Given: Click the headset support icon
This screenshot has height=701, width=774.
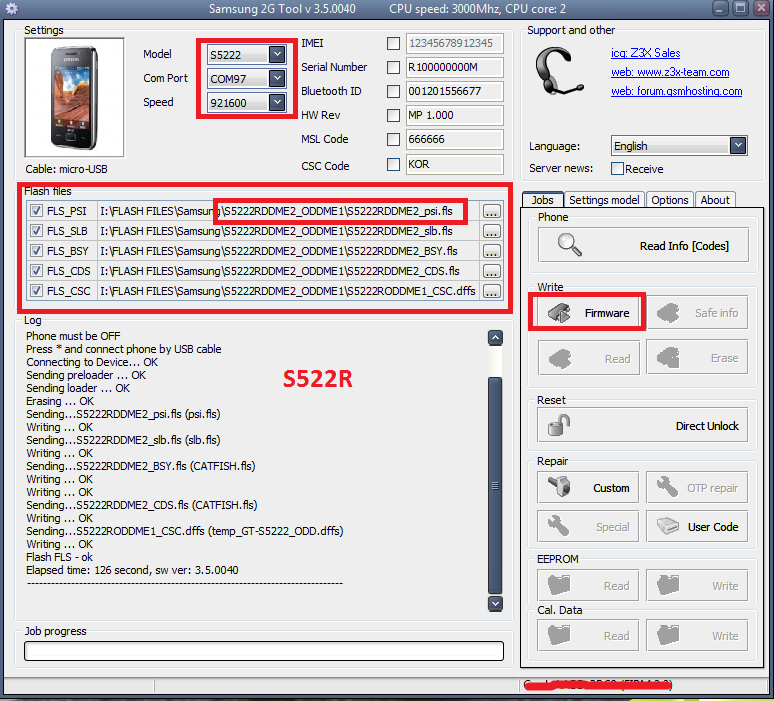Looking at the screenshot, I should click(559, 71).
